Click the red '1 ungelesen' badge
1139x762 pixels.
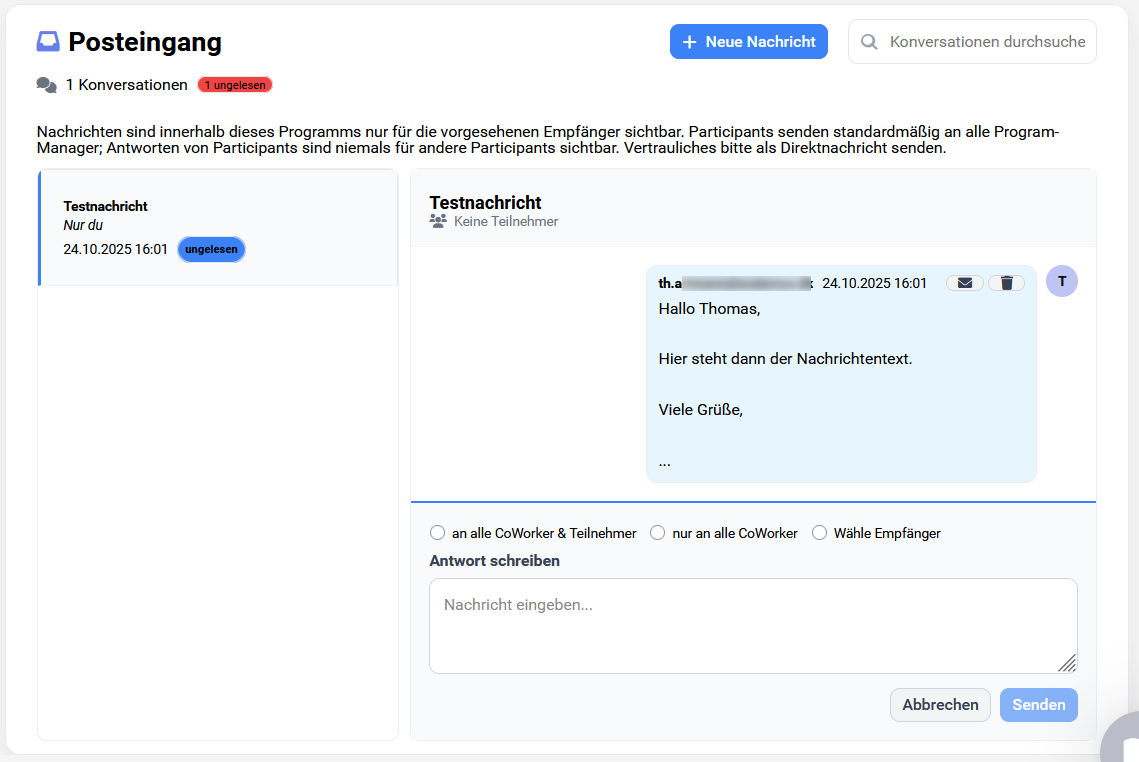pos(235,85)
